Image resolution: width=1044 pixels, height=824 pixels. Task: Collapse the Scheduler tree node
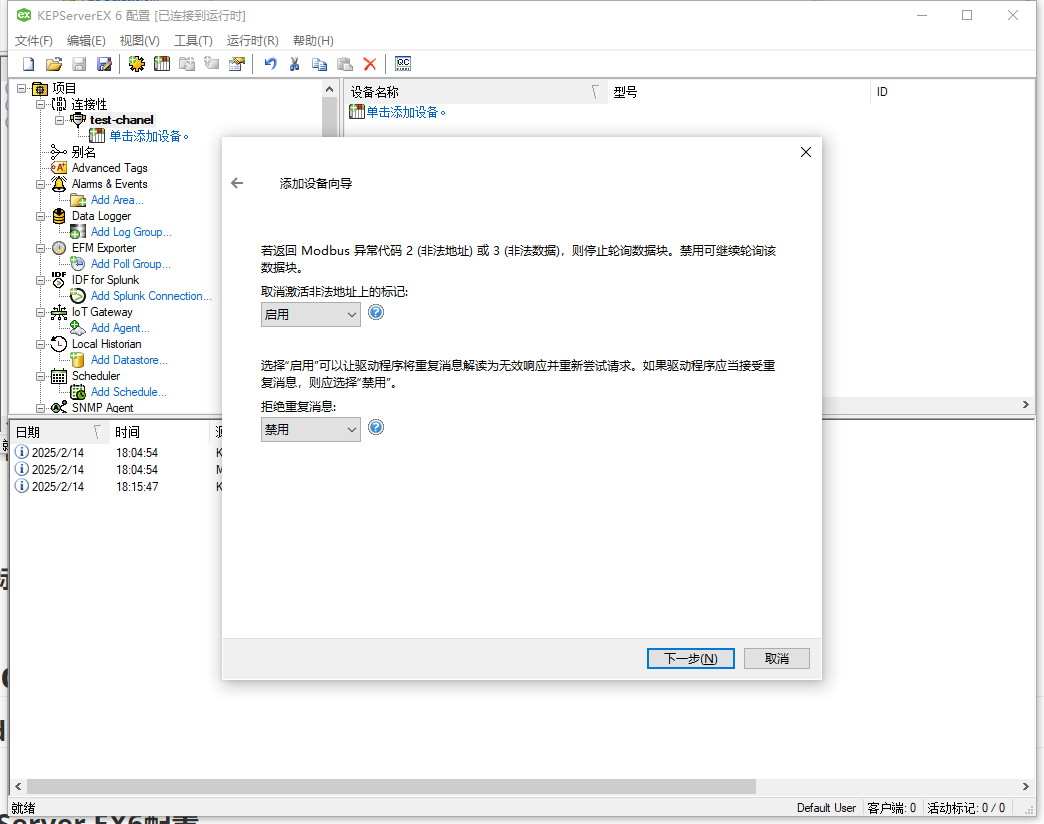[x=40, y=375]
